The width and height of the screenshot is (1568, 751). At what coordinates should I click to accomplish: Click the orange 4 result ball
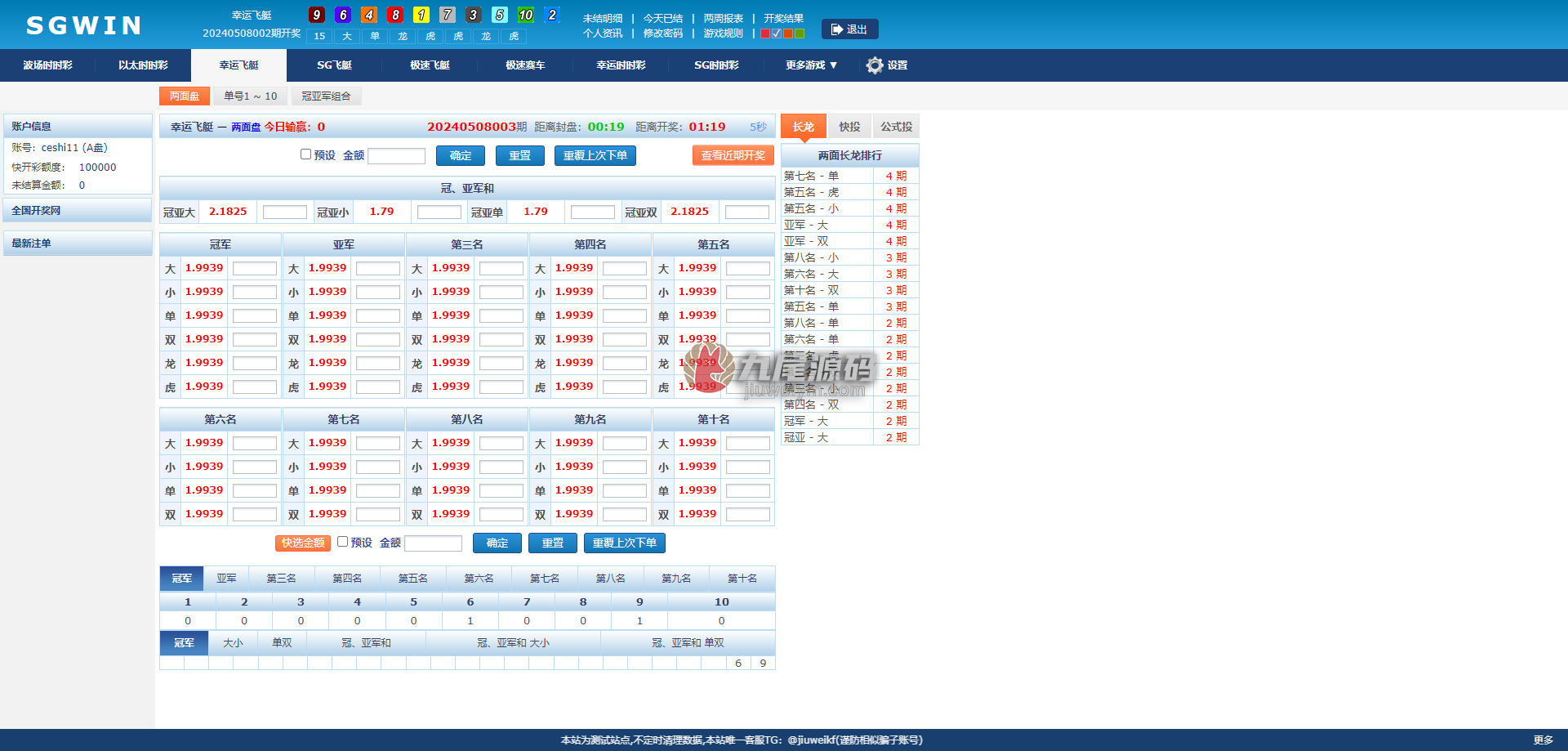[369, 15]
